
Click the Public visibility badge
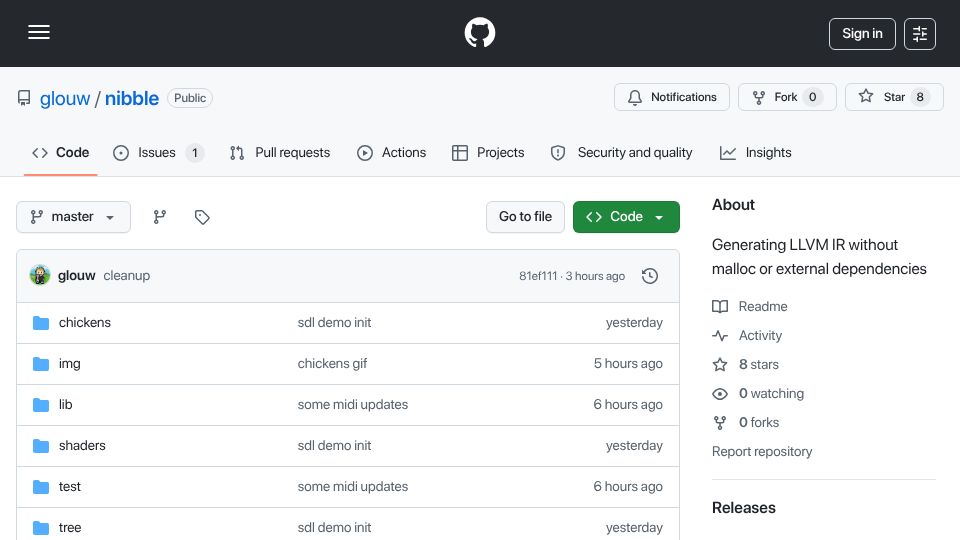[190, 98]
